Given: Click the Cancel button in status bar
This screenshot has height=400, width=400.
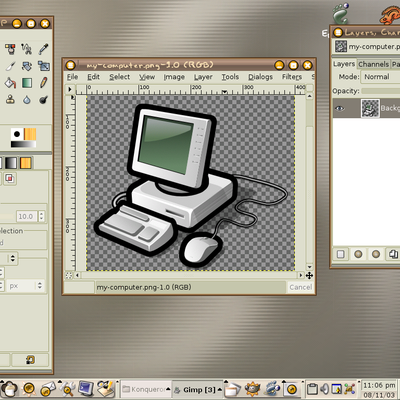Looking at the screenshot, I should click(x=300, y=287).
